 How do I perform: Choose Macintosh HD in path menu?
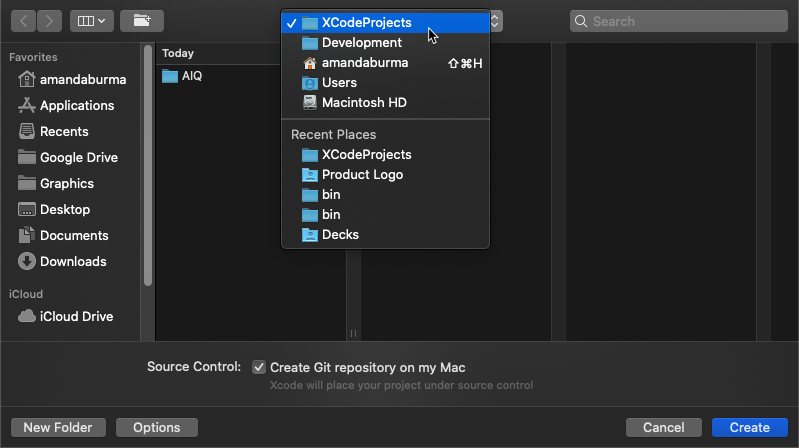point(385,102)
